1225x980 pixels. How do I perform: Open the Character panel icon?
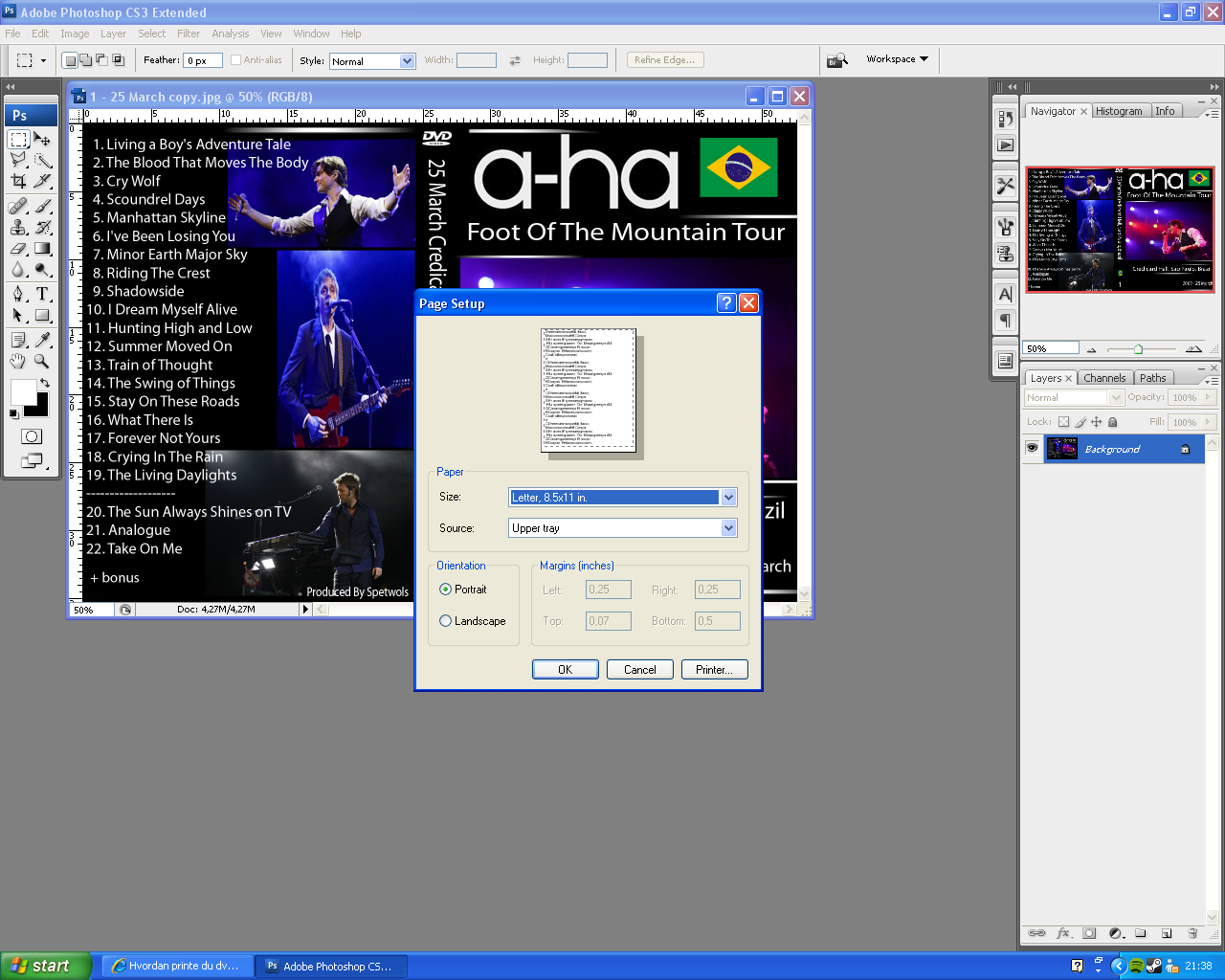click(1005, 294)
